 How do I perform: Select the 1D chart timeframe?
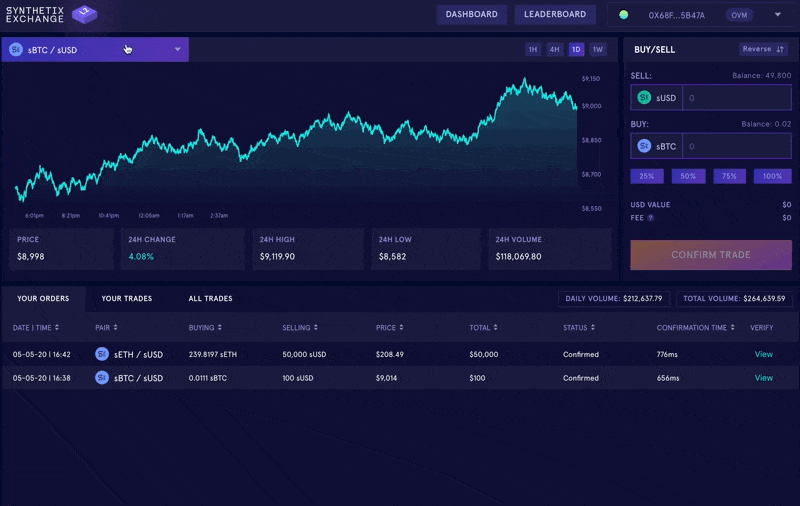pos(576,49)
